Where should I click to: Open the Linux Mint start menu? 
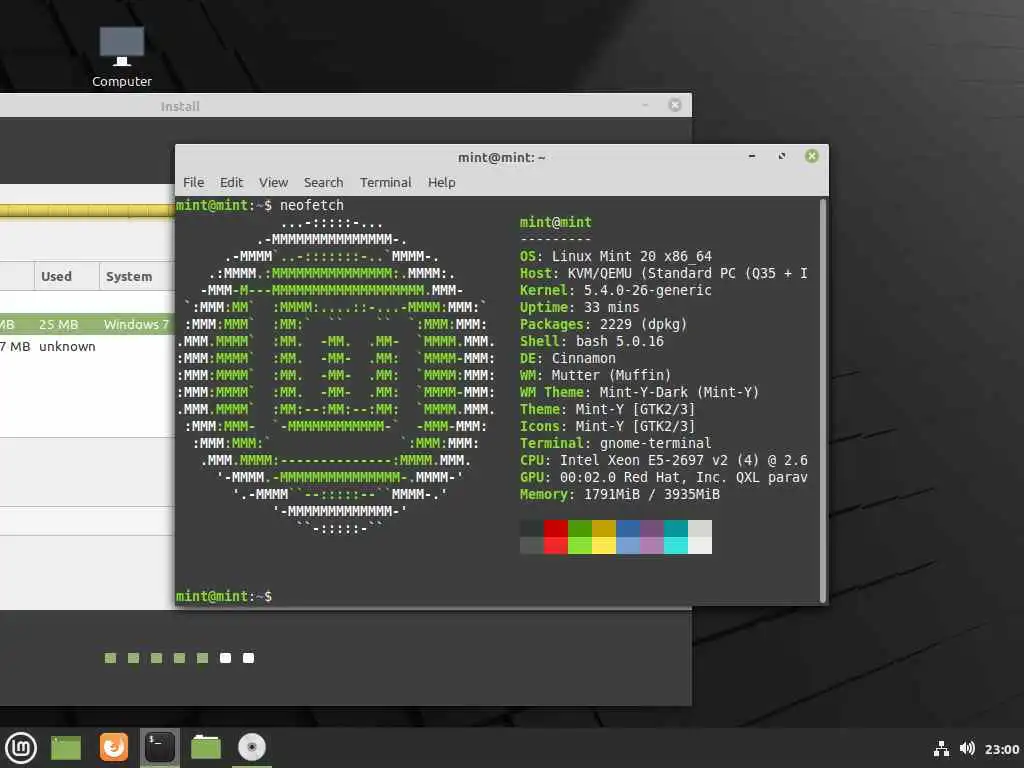pos(21,748)
